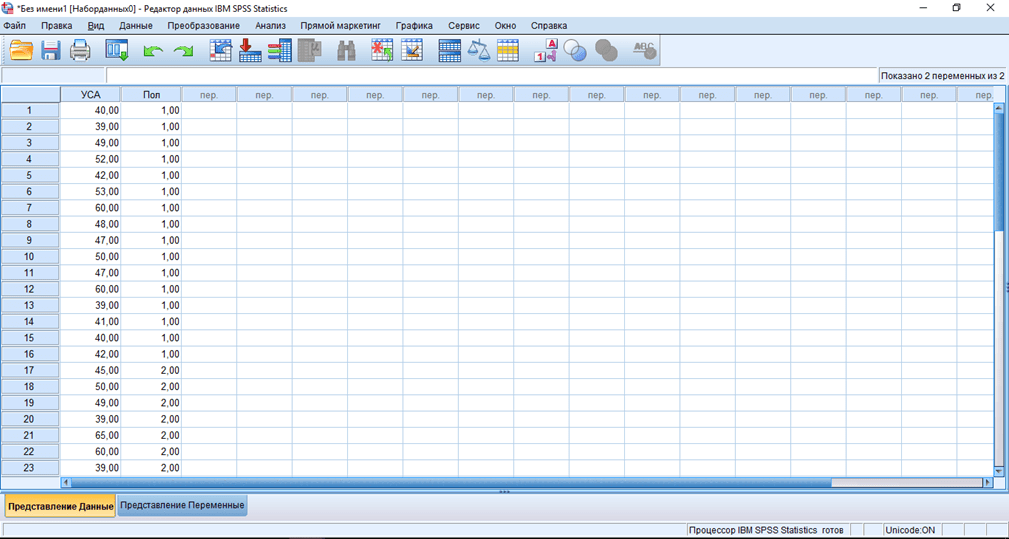1009x539 pixels.
Task: Click the Value Labels toolbar icon
Action: [545, 50]
